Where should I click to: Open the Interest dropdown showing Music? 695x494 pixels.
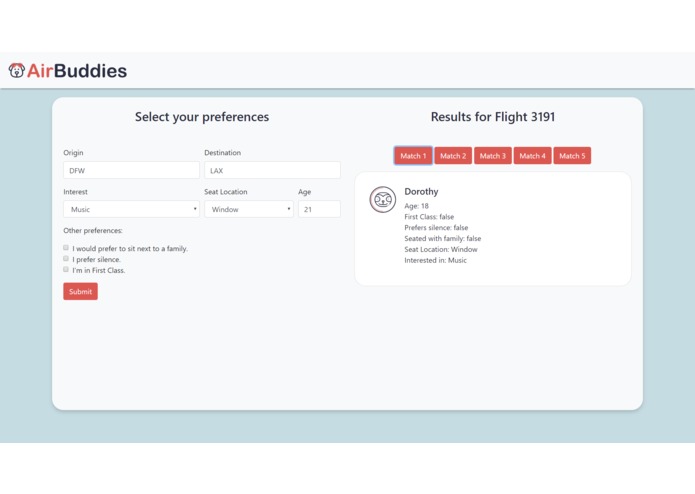tap(131, 209)
